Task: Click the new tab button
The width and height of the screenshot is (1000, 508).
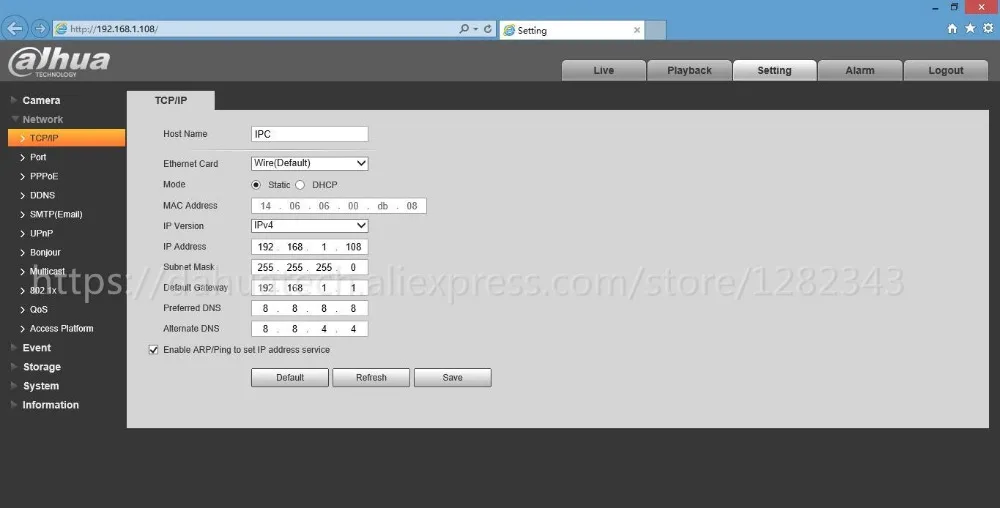Action: [x=656, y=30]
